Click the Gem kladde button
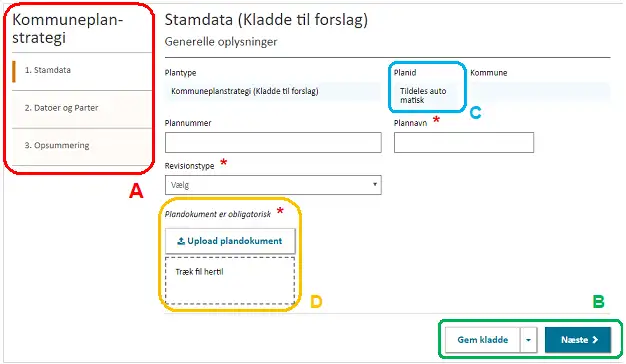626x364 pixels. coord(483,340)
